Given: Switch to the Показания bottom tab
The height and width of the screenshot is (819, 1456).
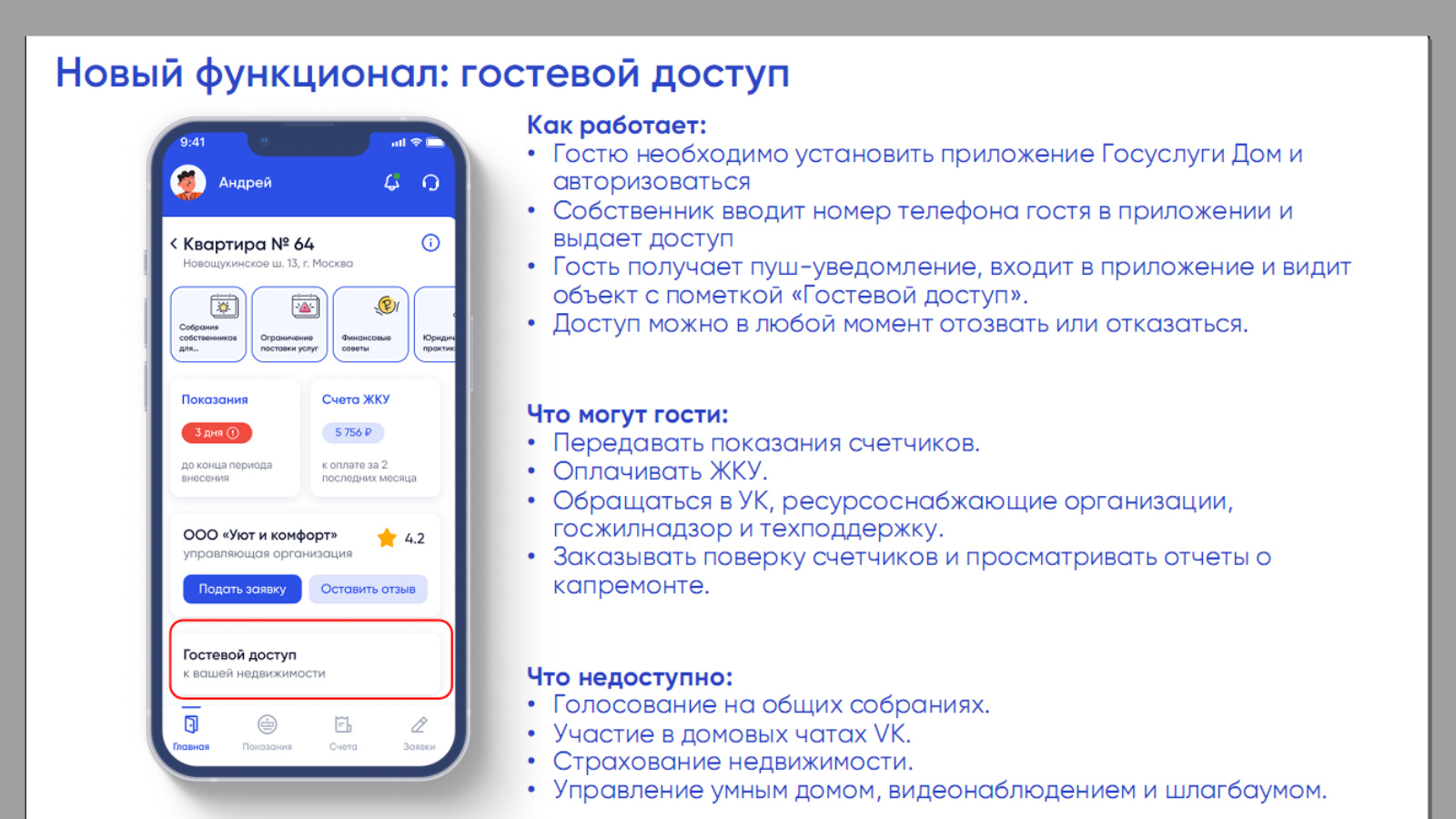Looking at the screenshot, I should click(x=267, y=733).
